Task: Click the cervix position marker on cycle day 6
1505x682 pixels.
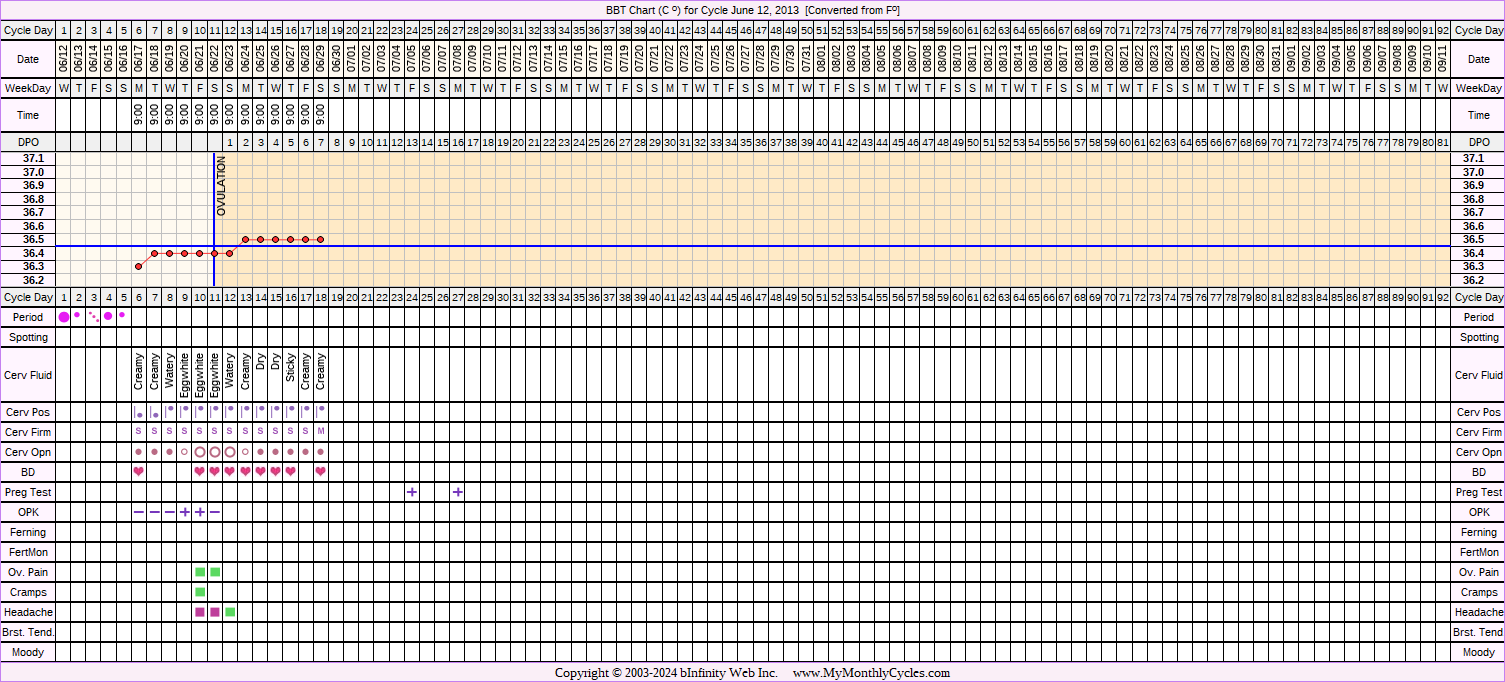Action: 139,412
